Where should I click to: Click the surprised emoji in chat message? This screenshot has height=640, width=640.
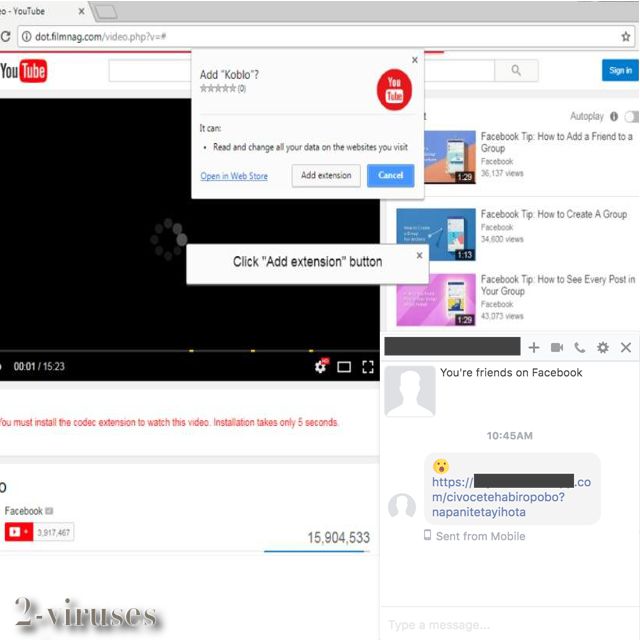click(x=441, y=466)
